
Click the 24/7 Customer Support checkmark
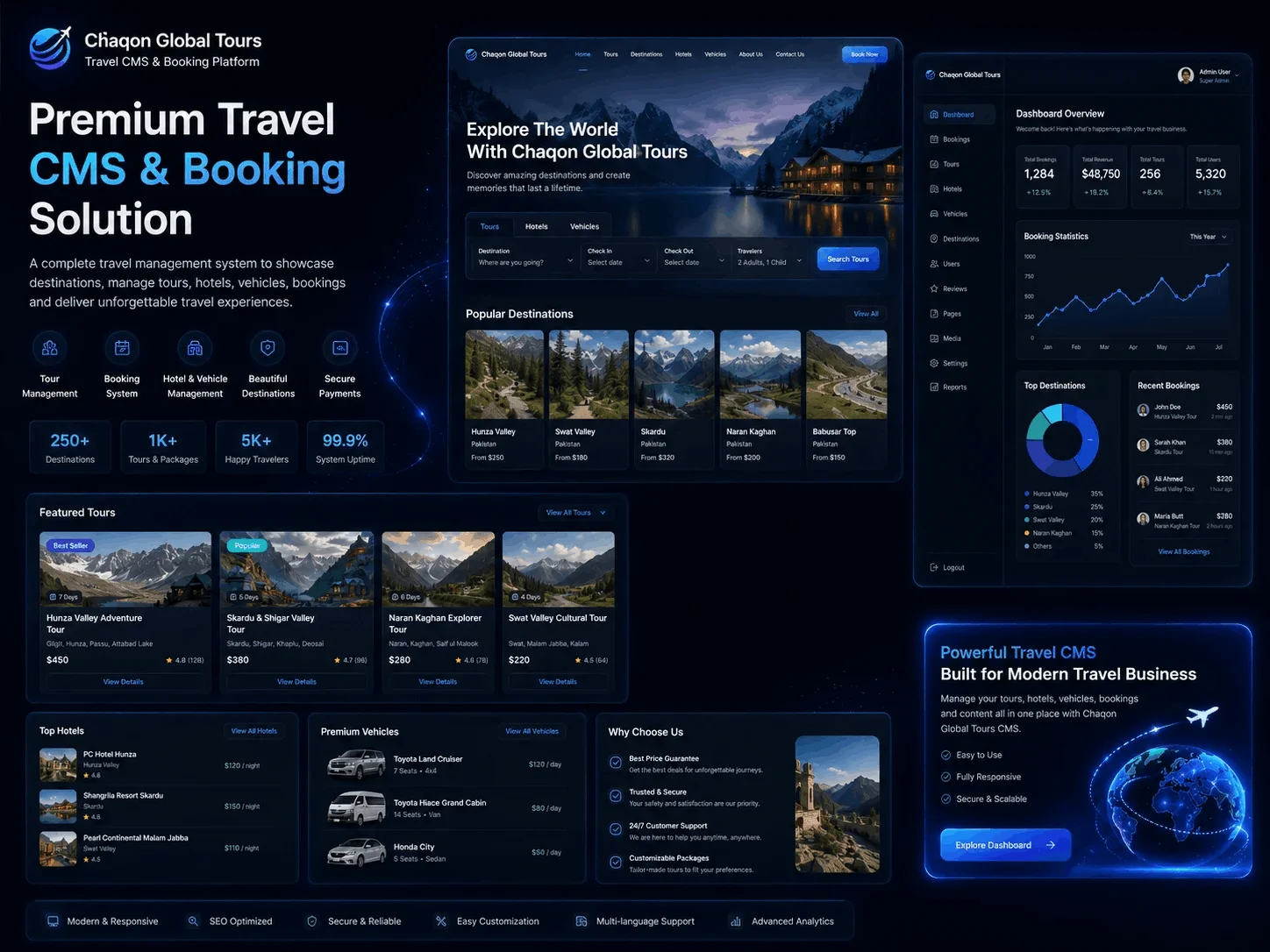pyautogui.click(x=616, y=829)
